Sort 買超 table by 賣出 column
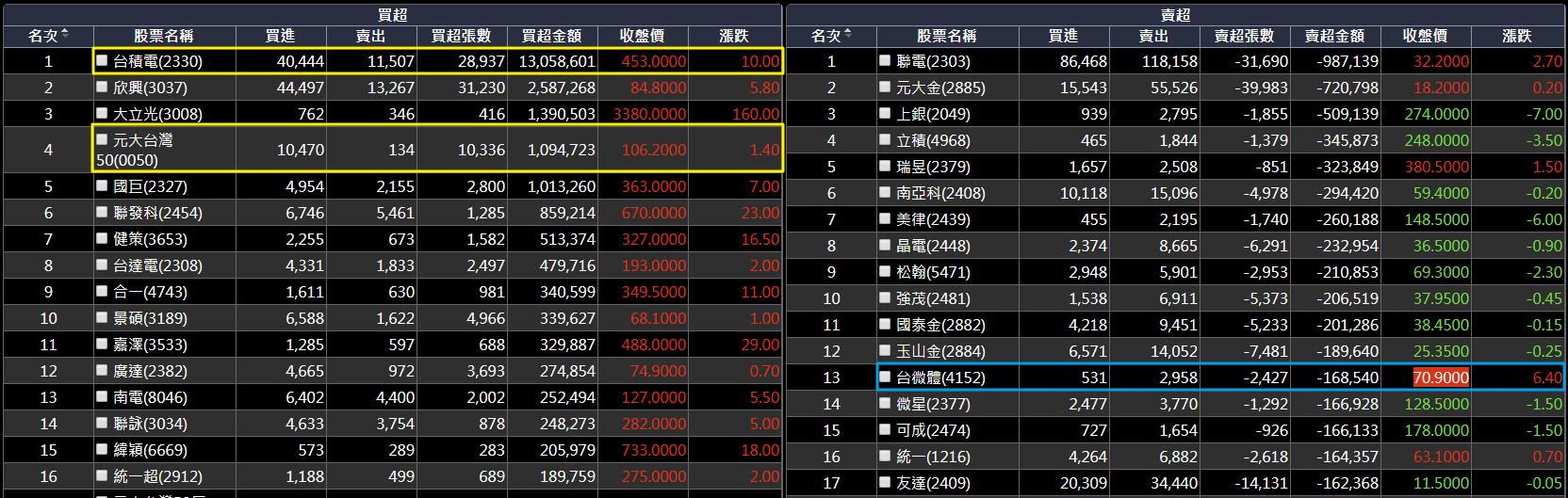The image size is (1568, 498). coord(371,36)
